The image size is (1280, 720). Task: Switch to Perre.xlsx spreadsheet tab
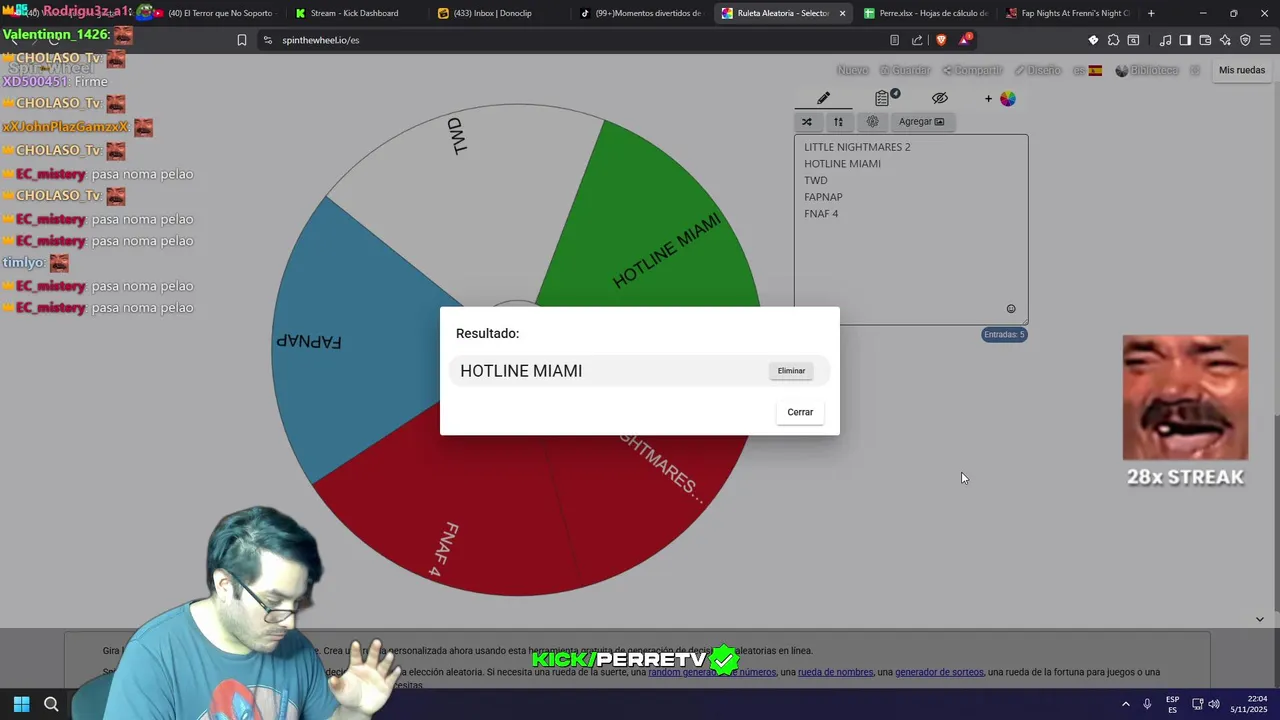[x=925, y=13]
